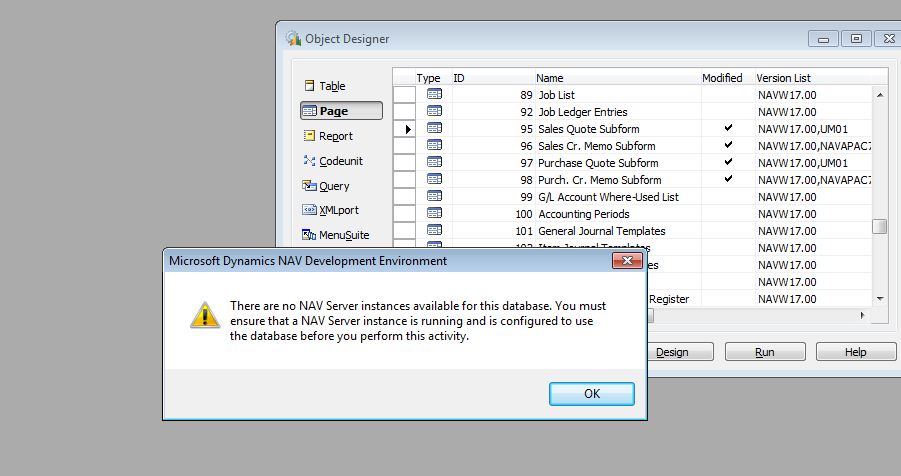Toggle Modified checkmark for Sales Quote Subform
The width and height of the screenshot is (901, 476).
coord(728,128)
